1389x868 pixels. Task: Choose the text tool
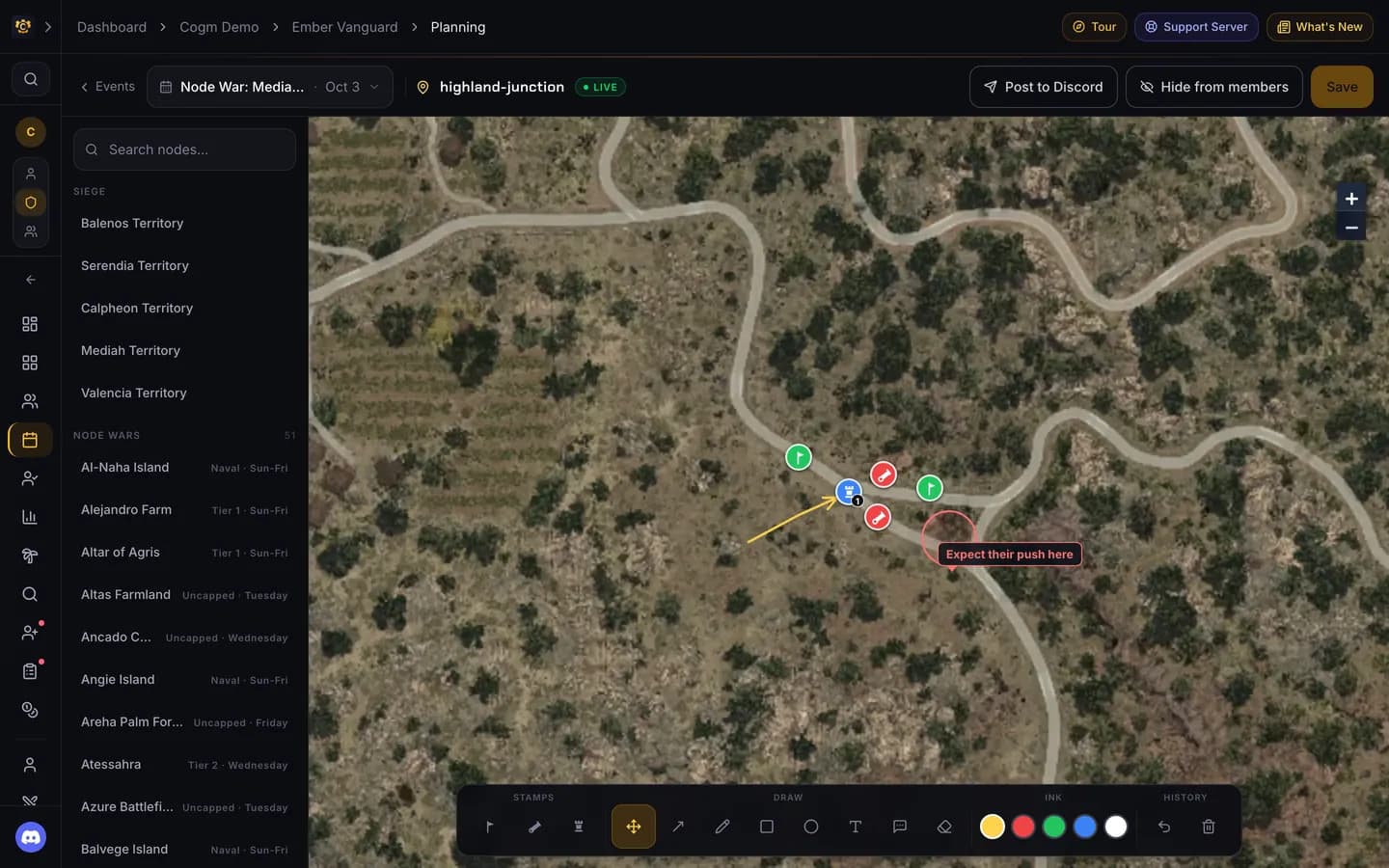point(856,827)
